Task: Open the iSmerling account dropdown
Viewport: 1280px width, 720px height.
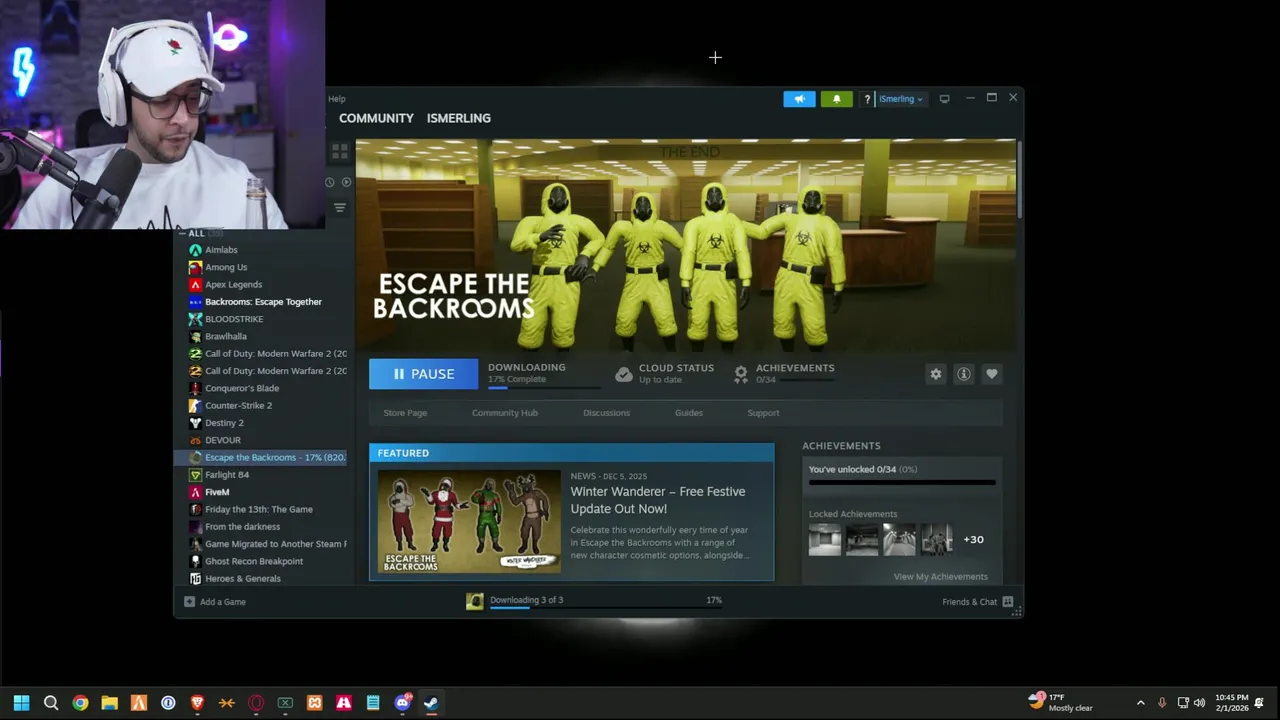Action: pos(900,99)
